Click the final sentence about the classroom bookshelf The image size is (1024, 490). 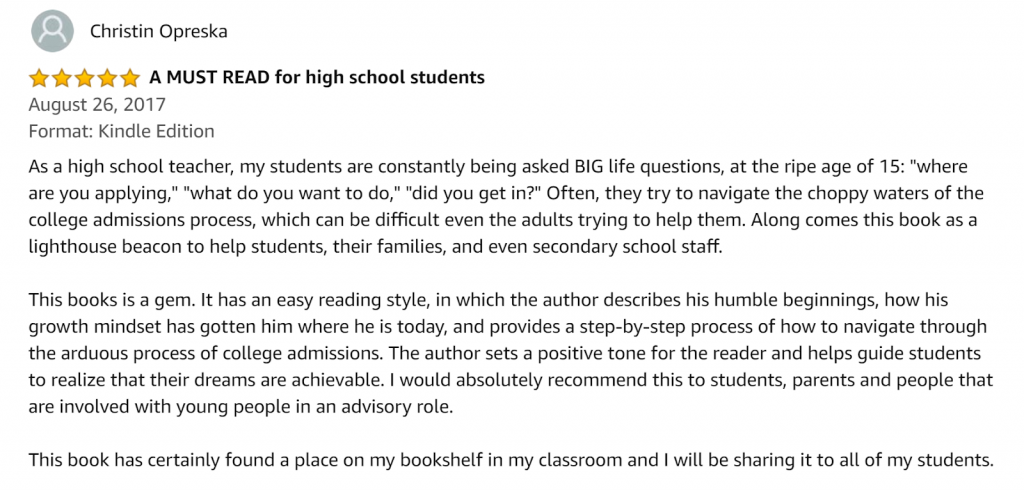[510, 460]
